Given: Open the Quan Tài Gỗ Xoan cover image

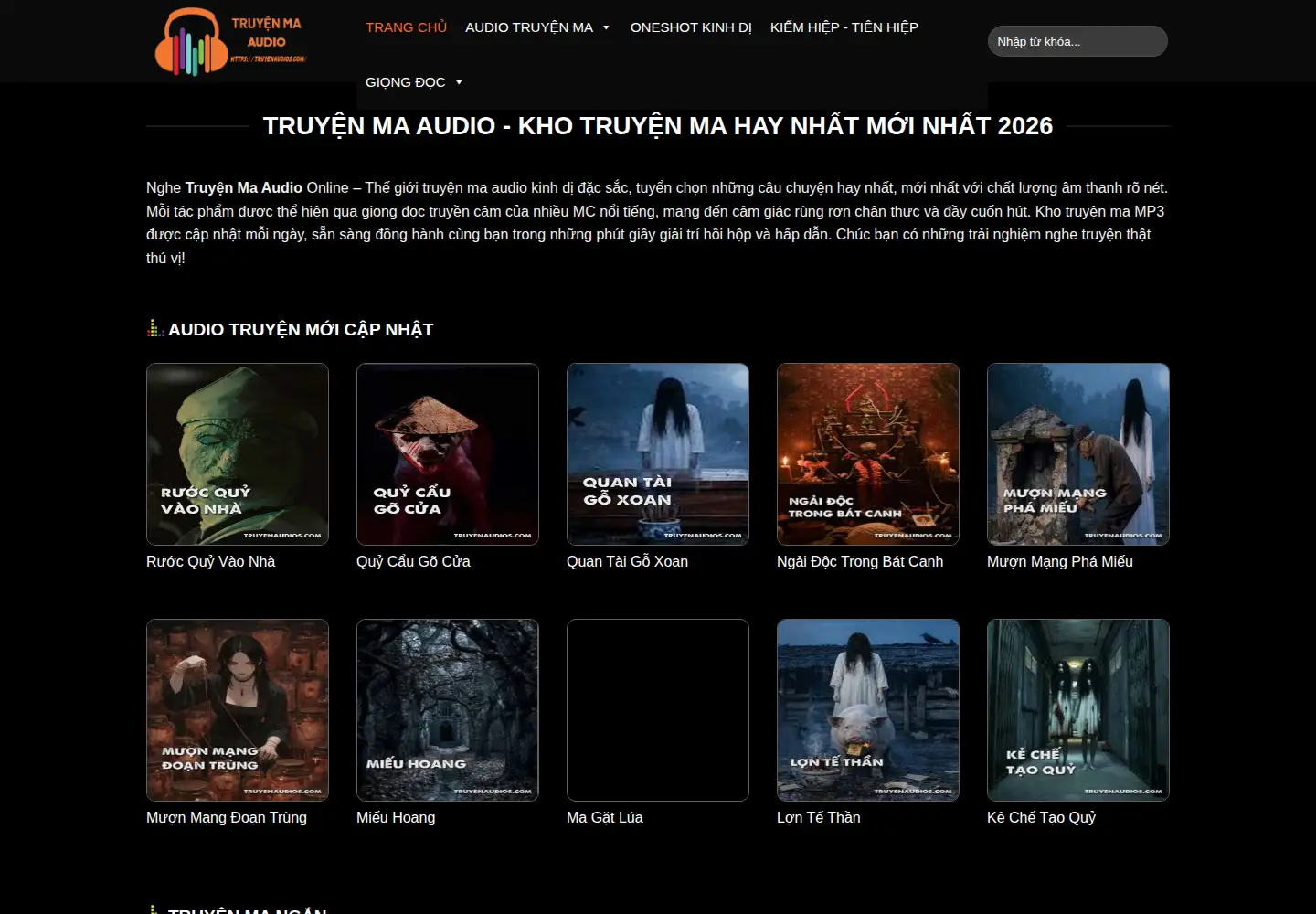Looking at the screenshot, I should (658, 454).
